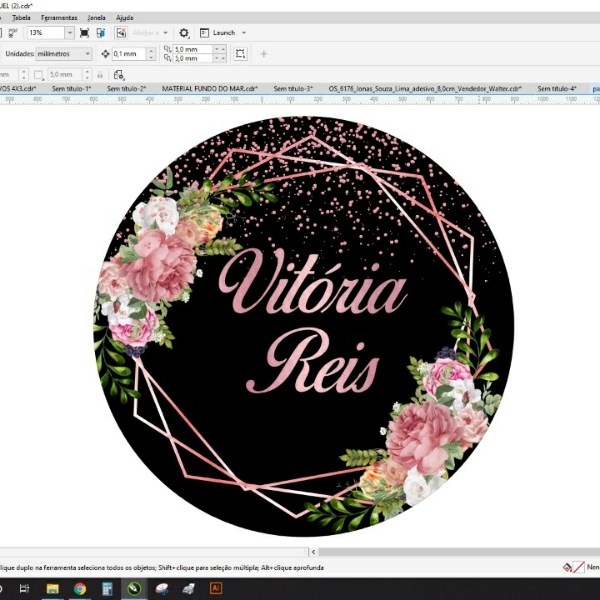Click the fill bucket icon in status bar
Image resolution: width=600 pixels, height=600 pixels.
point(569,567)
